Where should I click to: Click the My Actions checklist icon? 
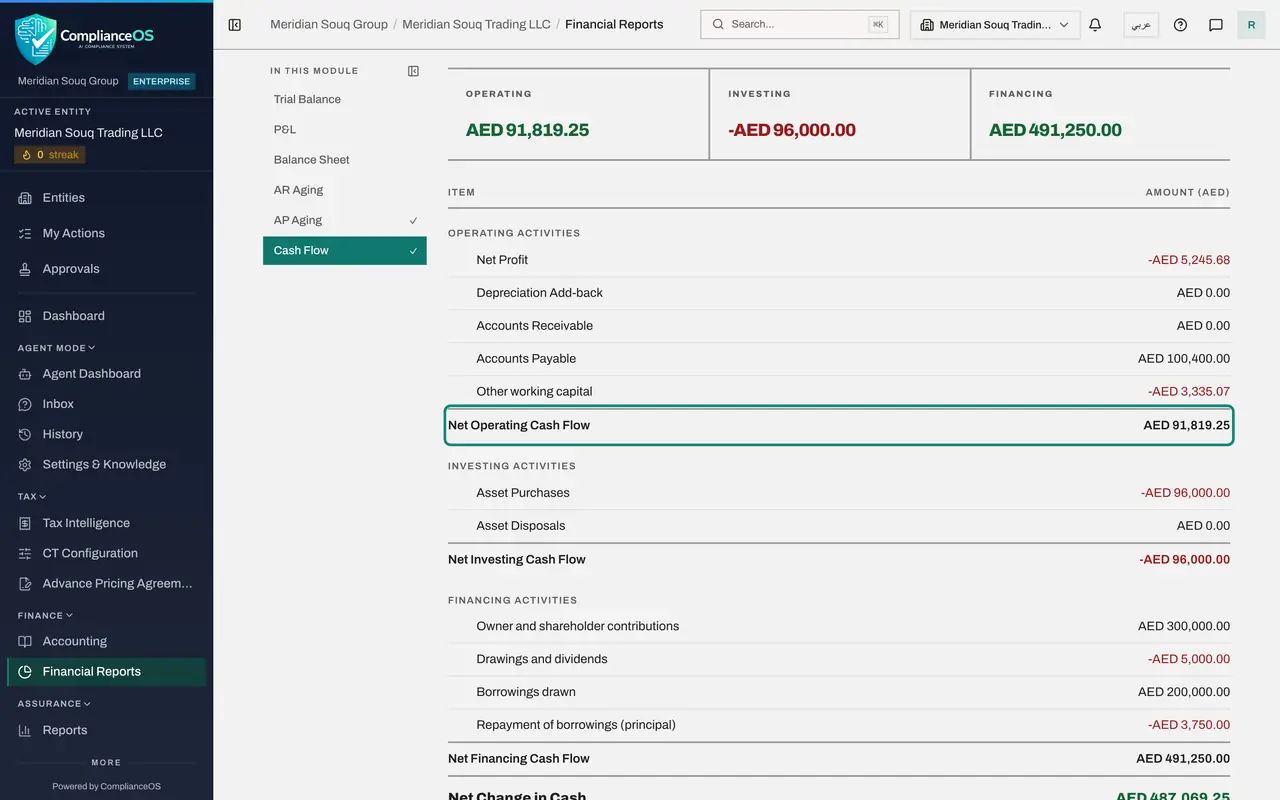tap(25, 233)
